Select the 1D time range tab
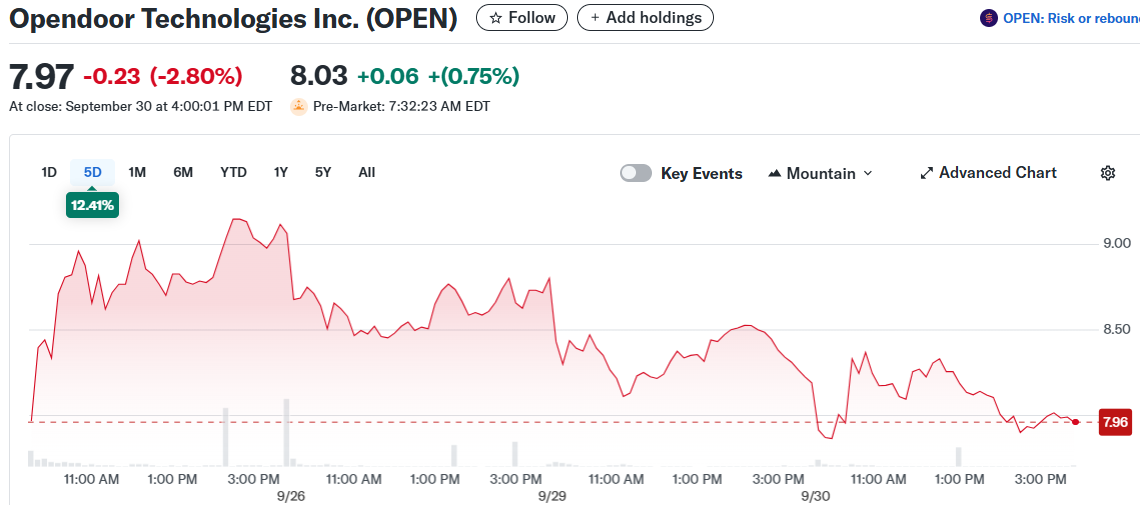Image resolution: width=1140 pixels, height=505 pixels. pyautogui.click(x=49, y=172)
